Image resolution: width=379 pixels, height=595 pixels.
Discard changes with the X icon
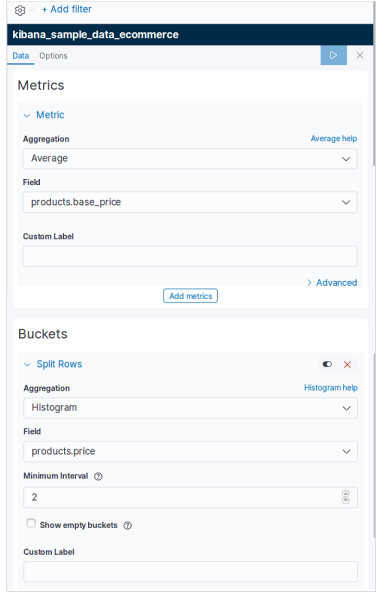(x=360, y=55)
